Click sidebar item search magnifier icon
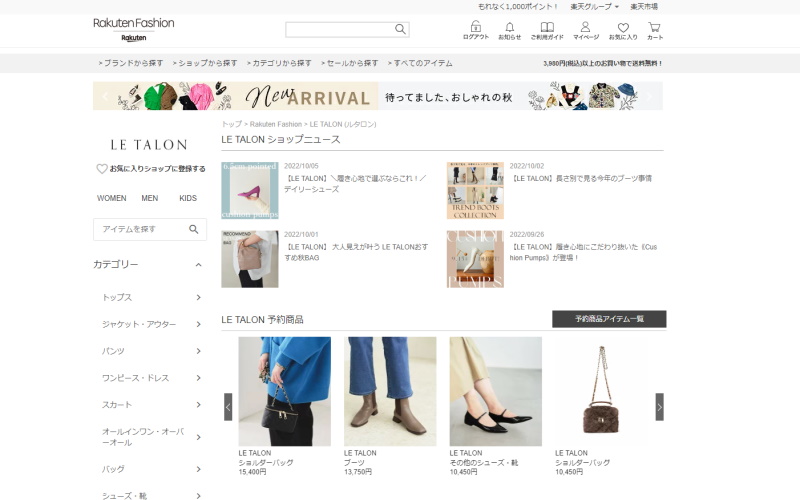This screenshot has height=500, width=800. tap(194, 229)
